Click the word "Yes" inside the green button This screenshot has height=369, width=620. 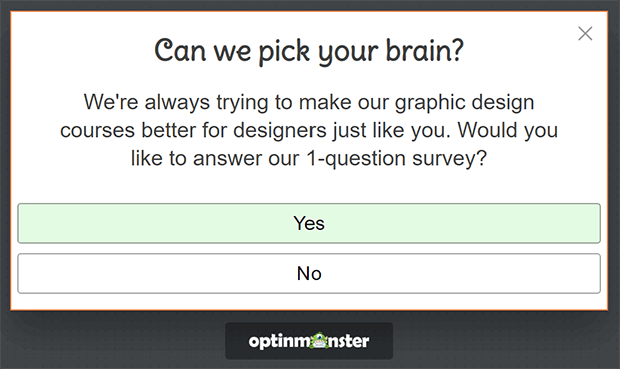click(x=309, y=223)
